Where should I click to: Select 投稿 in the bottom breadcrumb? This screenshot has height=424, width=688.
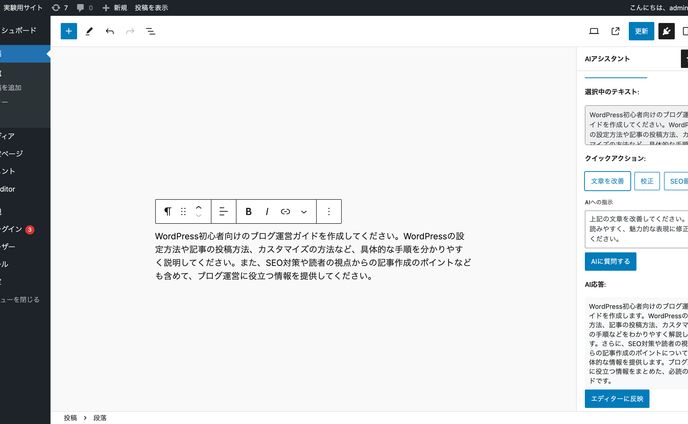coord(70,418)
